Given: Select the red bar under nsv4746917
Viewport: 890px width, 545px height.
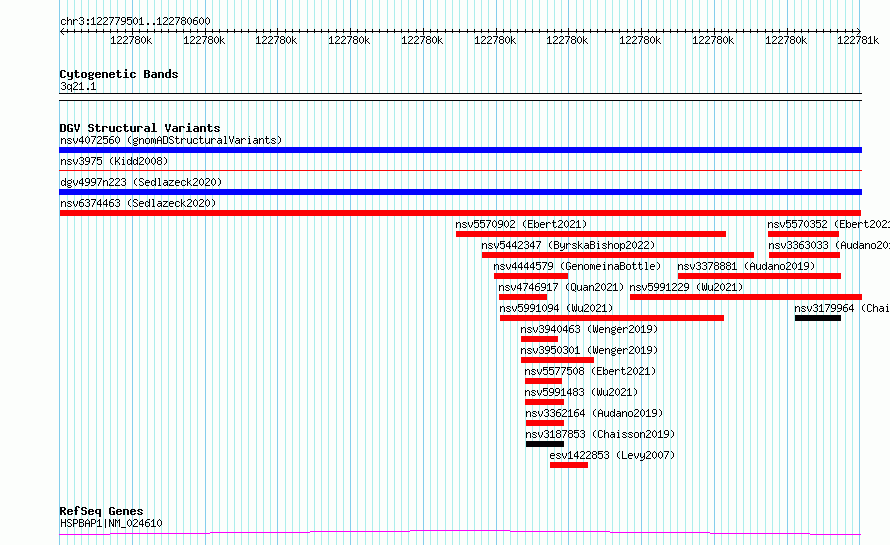Looking at the screenshot, I should 523,297.
